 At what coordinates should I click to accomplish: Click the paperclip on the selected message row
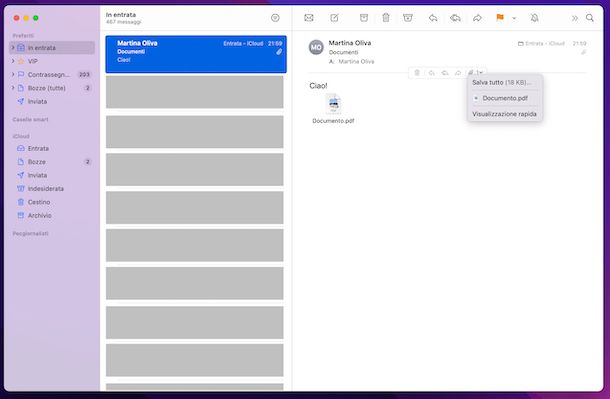click(x=279, y=52)
